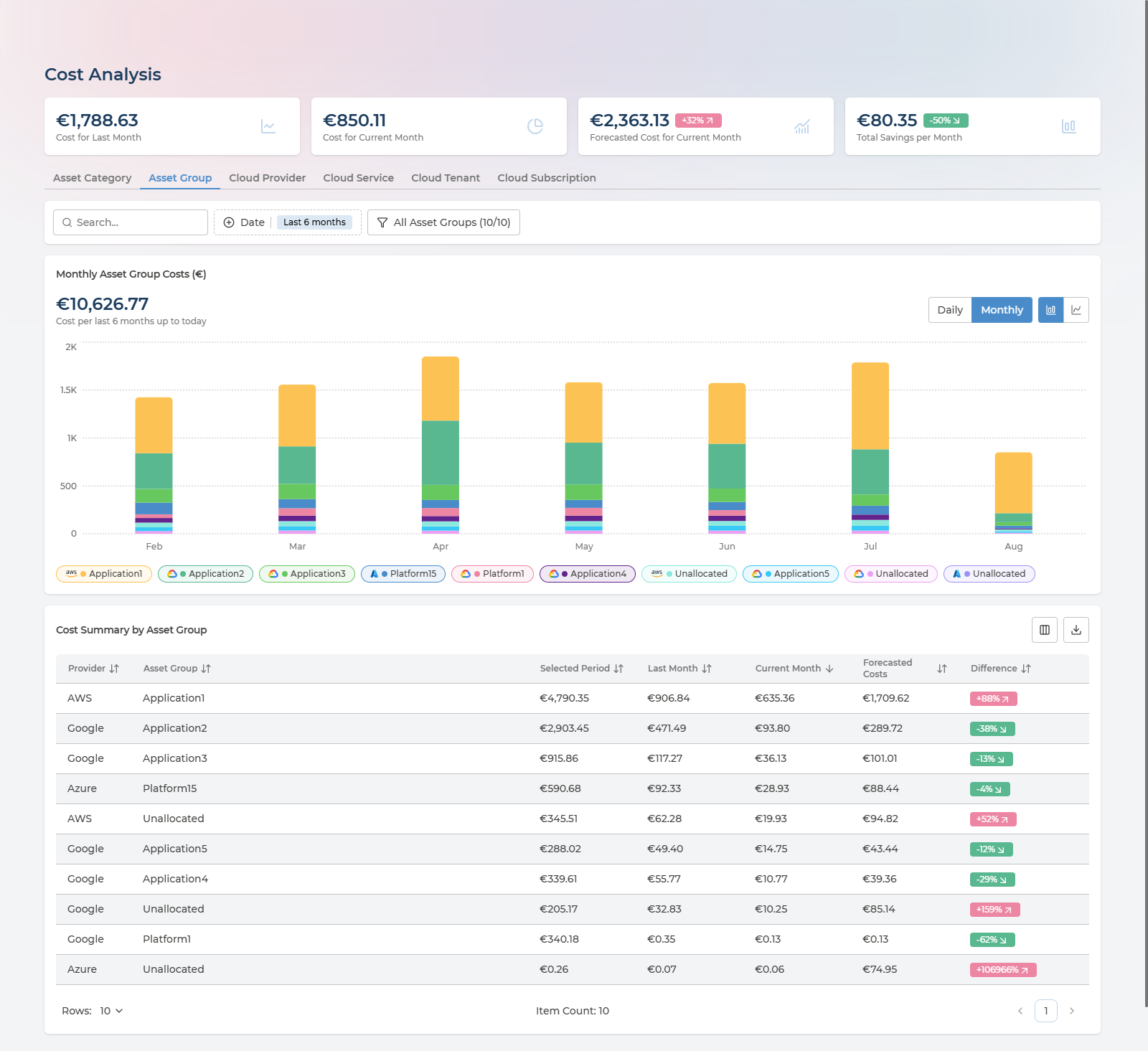Click the Google Platform1 row name
This screenshot has width=1148, height=1051.
tap(166, 939)
